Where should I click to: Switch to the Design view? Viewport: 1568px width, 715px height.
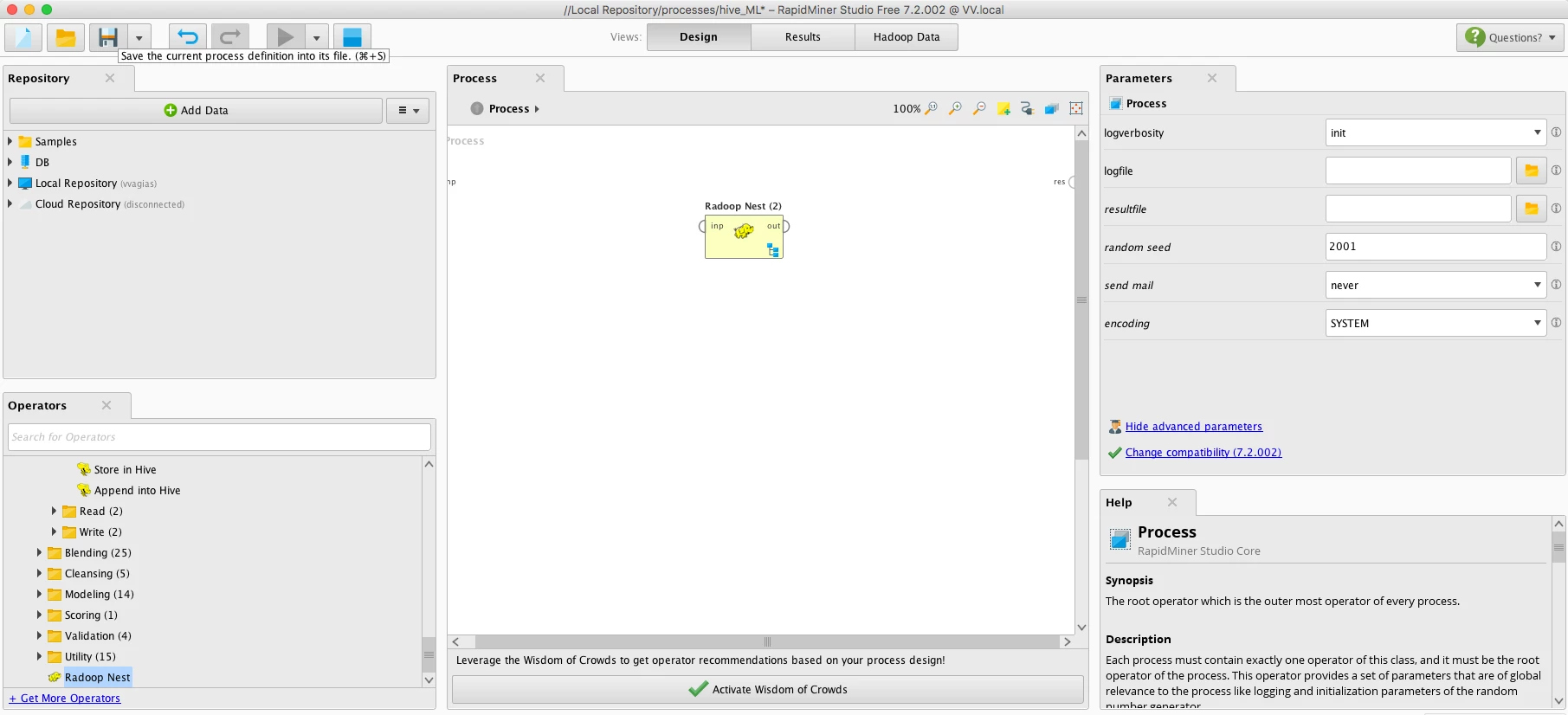click(699, 37)
